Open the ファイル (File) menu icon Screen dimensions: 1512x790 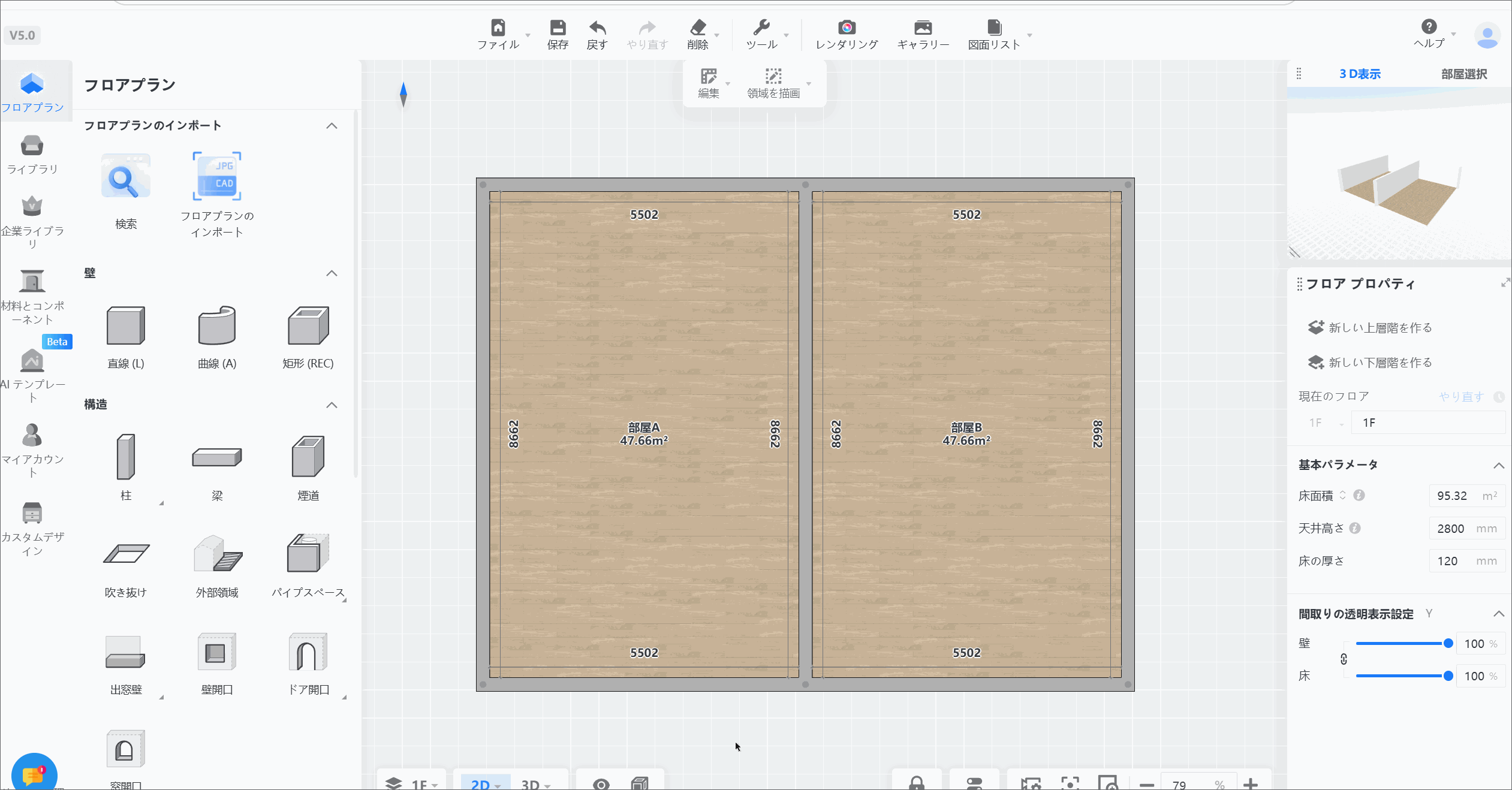tap(498, 28)
